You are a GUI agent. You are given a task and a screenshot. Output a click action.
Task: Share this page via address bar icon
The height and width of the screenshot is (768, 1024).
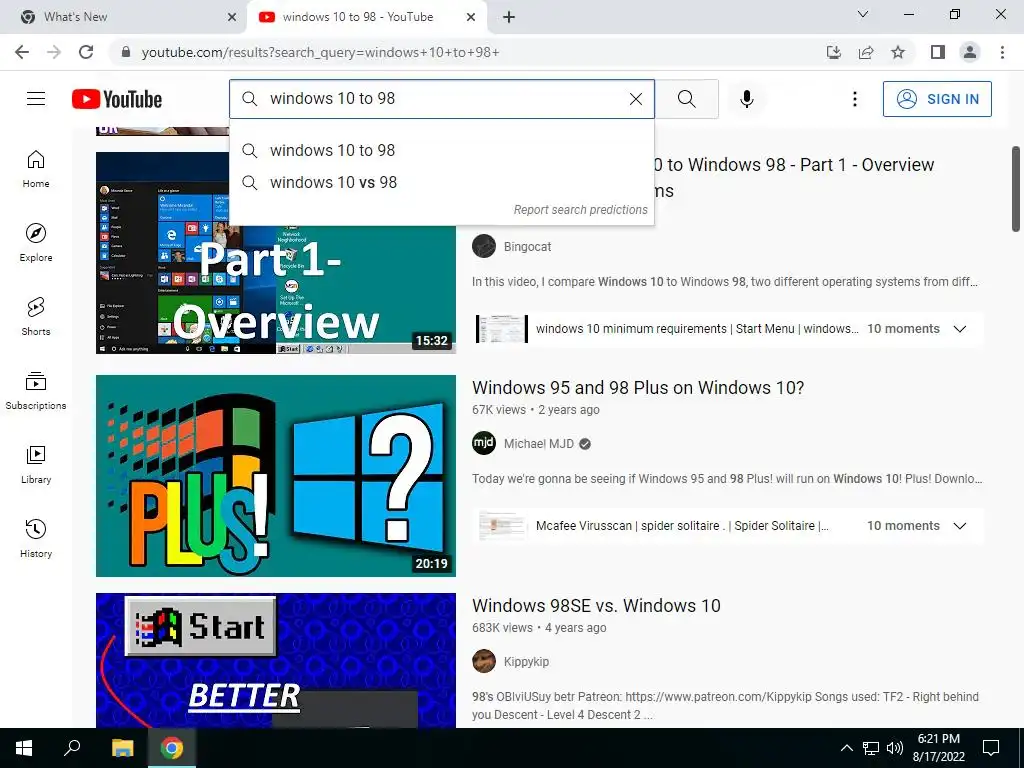[866, 52]
